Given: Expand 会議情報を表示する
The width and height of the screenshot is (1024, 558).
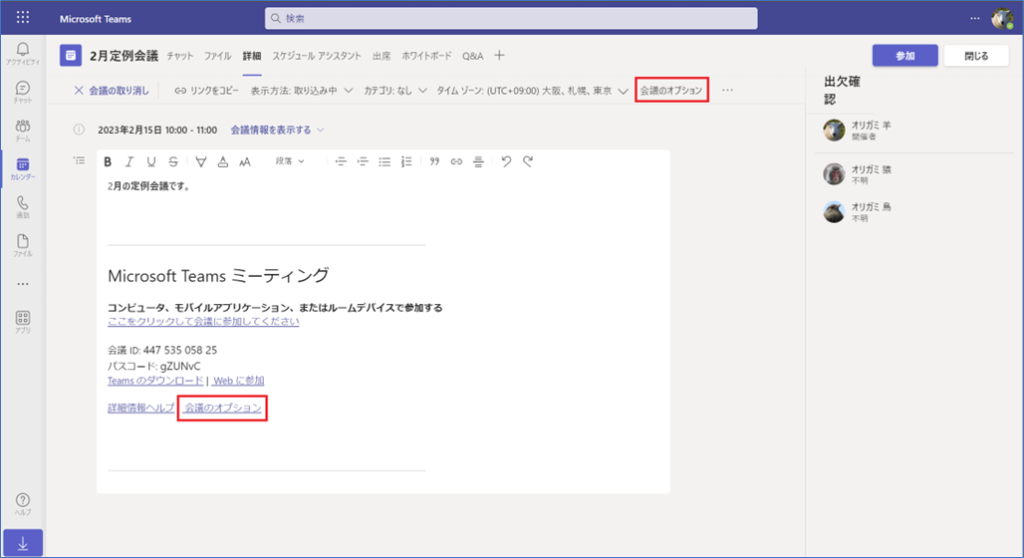Looking at the screenshot, I should click(x=278, y=129).
